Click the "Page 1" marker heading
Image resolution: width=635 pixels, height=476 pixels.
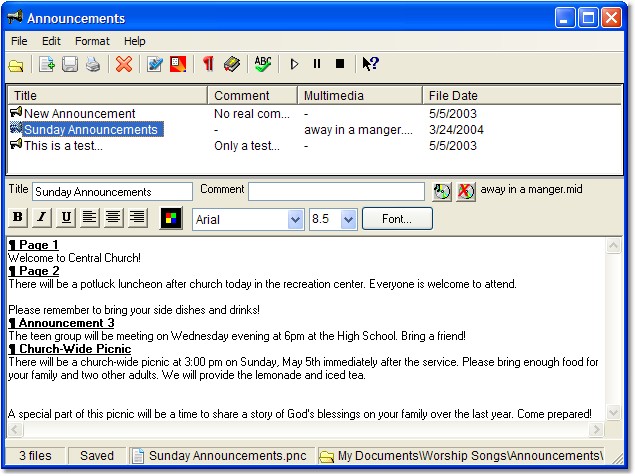(34, 245)
